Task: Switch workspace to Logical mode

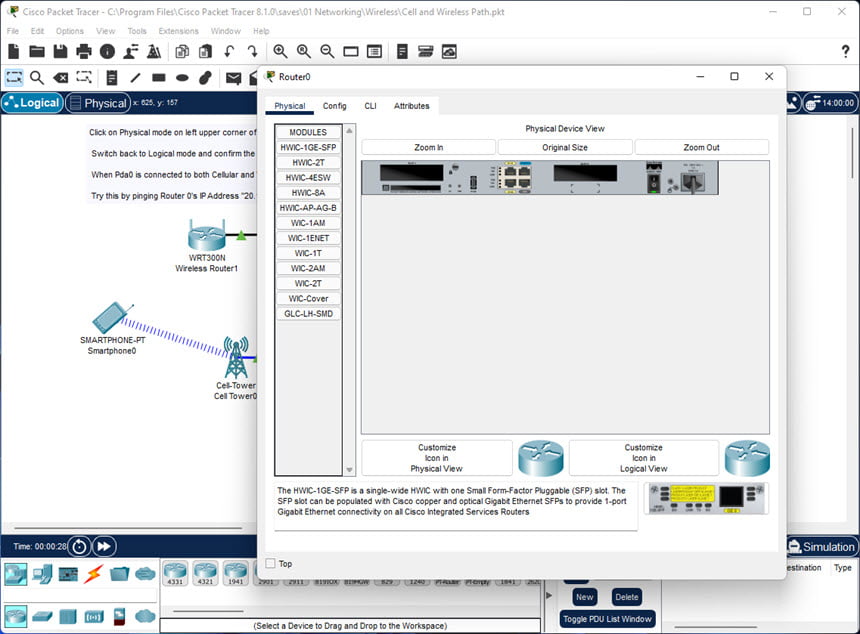Action: point(32,103)
